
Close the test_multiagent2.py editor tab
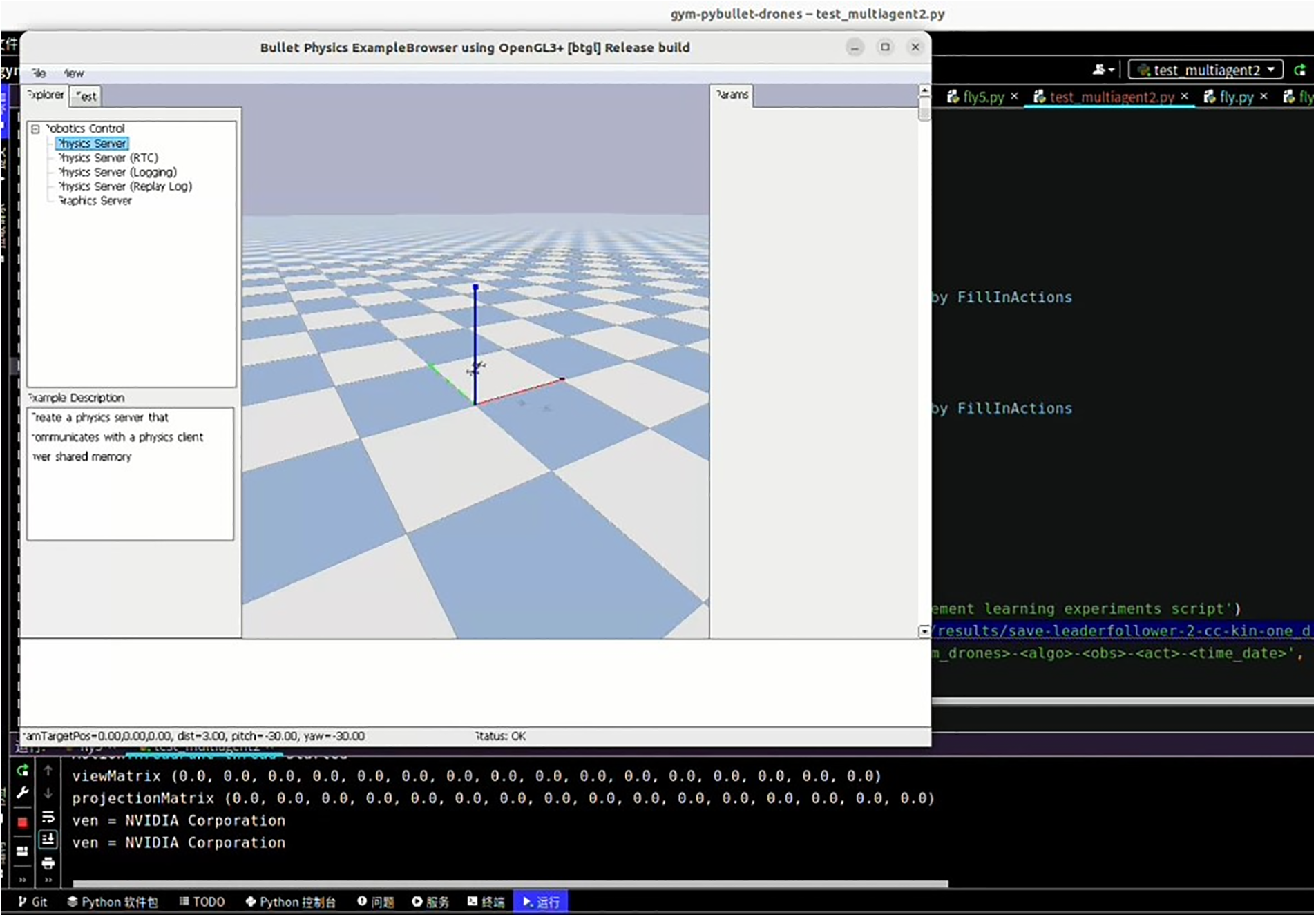click(x=1185, y=97)
